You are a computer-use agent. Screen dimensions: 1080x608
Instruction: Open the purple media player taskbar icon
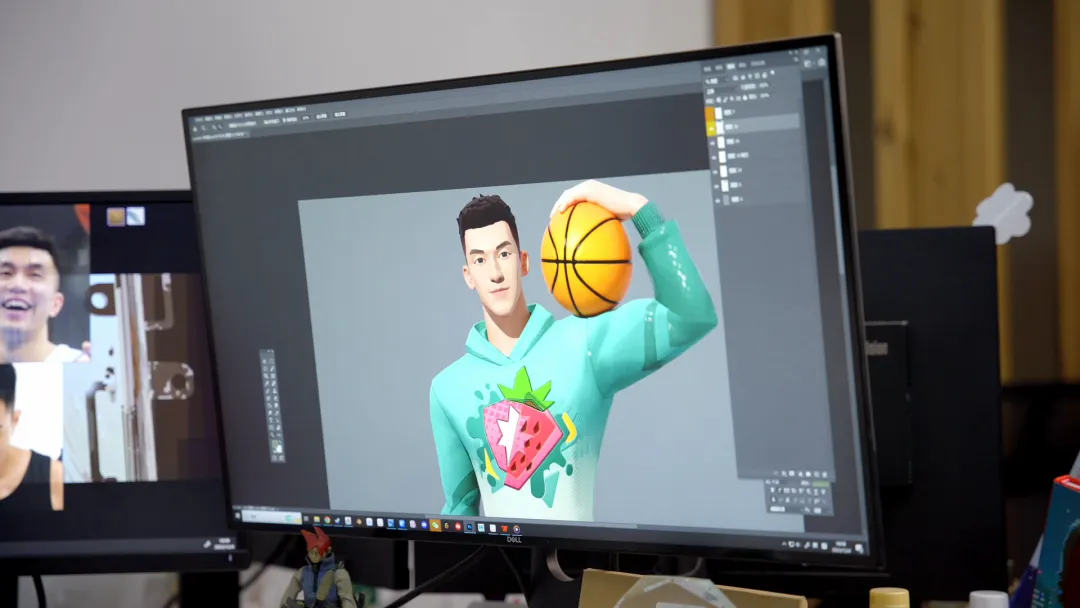pyautogui.click(x=517, y=529)
